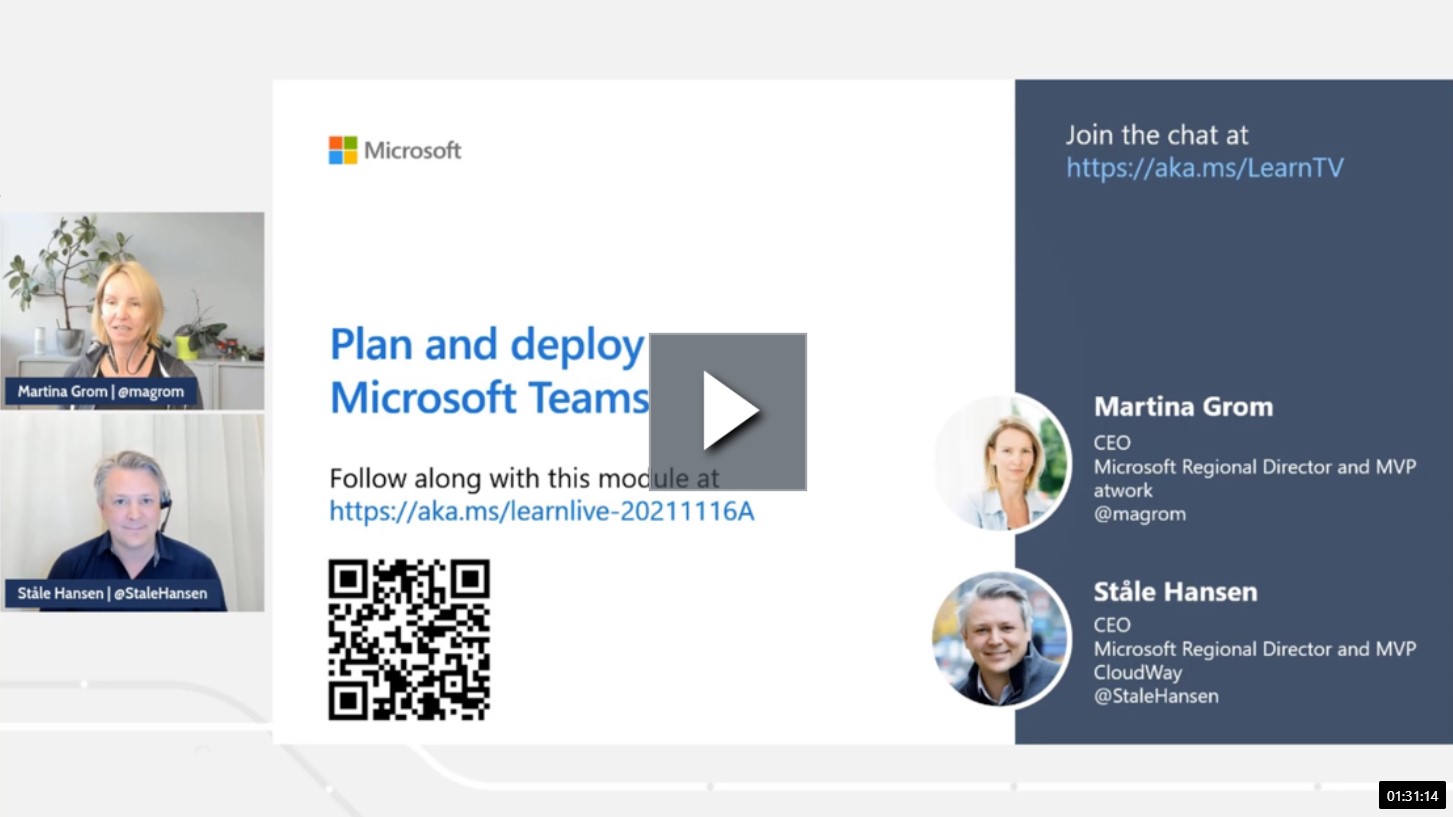Open the https://aka.ms/learnlive-20211116A module link

[x=542, y=512]
